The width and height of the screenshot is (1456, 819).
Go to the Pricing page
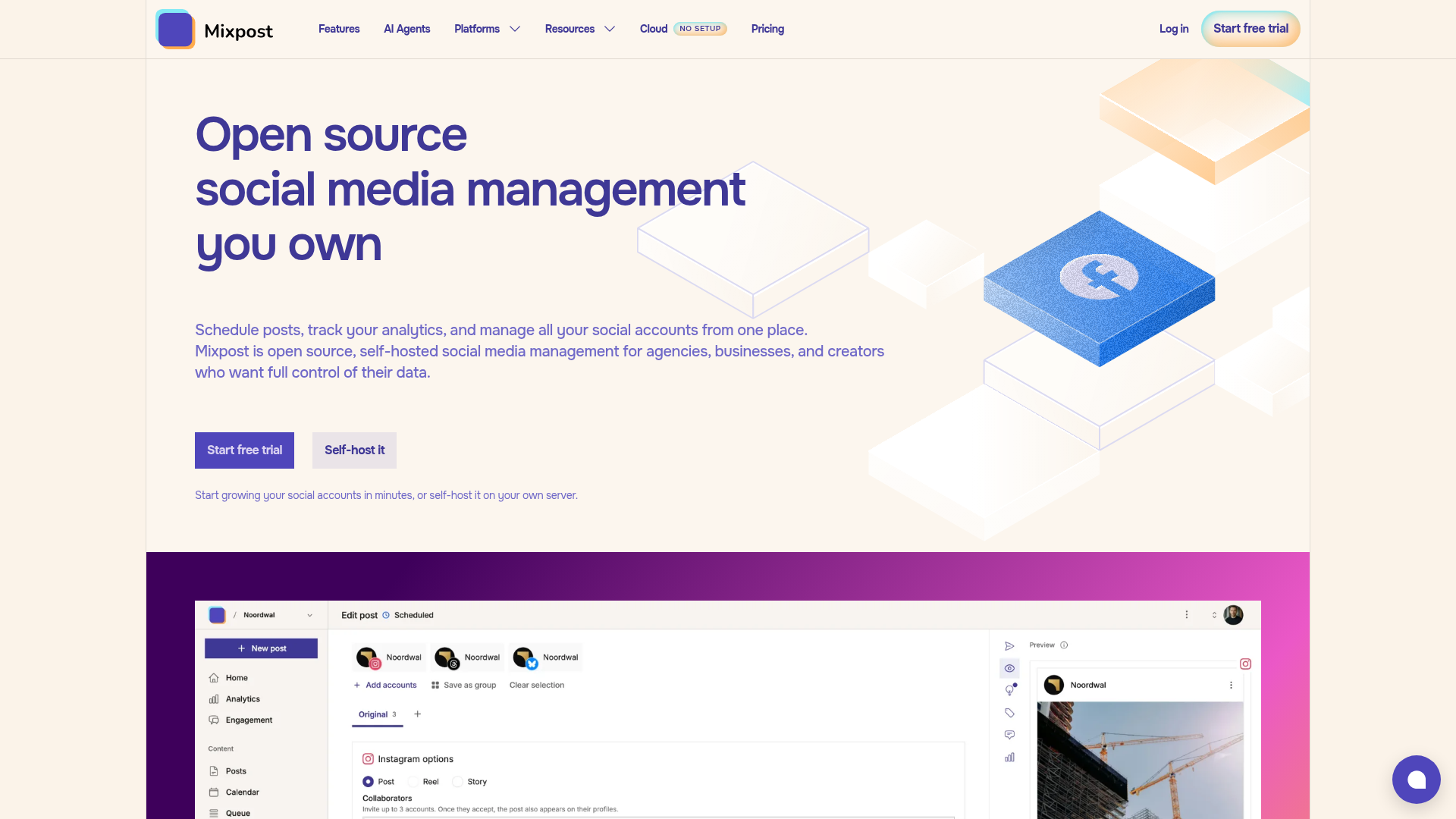[767, 29]
